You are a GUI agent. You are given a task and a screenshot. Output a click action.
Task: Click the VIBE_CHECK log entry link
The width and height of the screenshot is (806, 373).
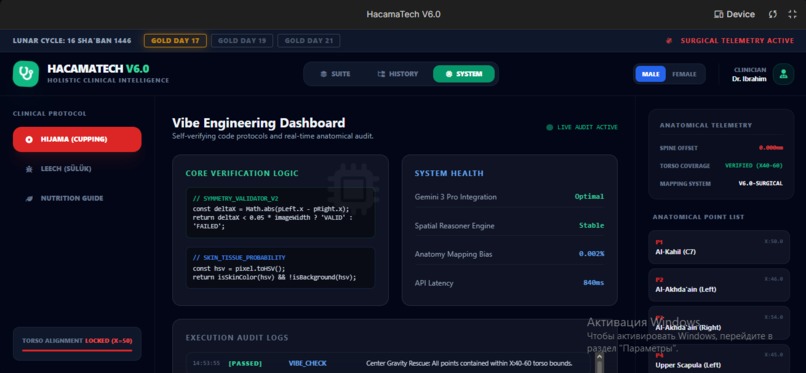click(x=307, y=363)
